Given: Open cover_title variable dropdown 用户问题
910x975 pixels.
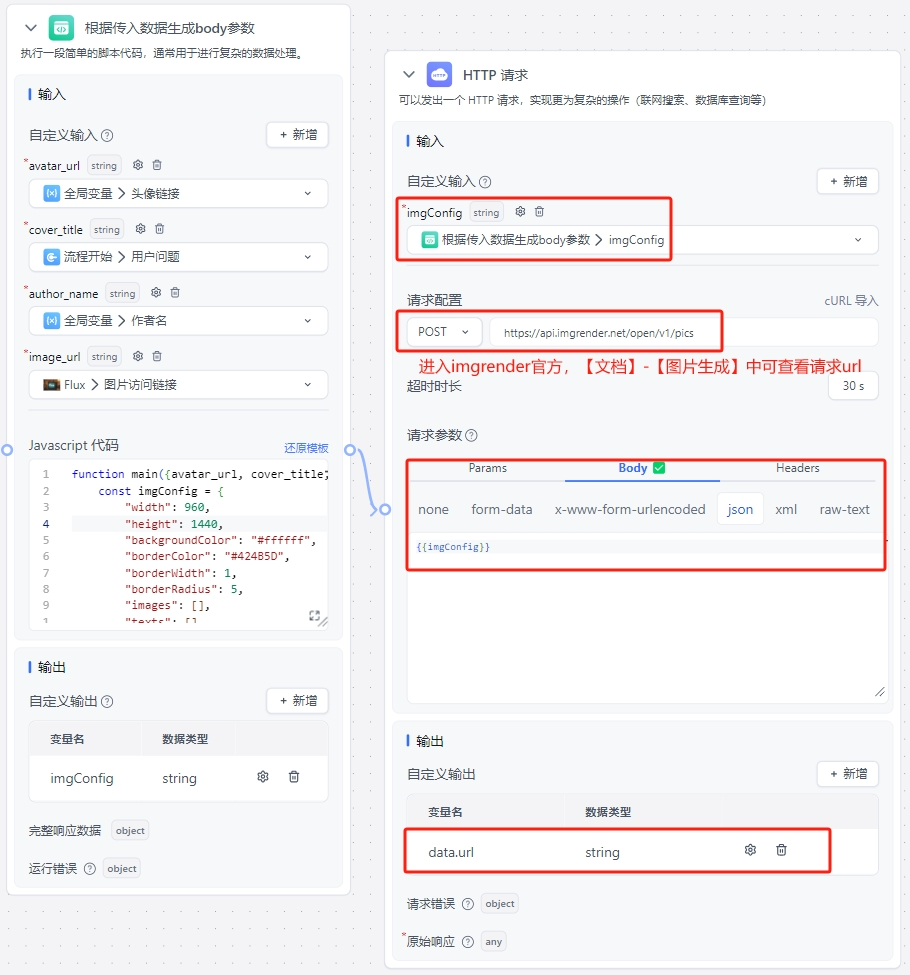Looking at the screenshot, I should 179,257.
